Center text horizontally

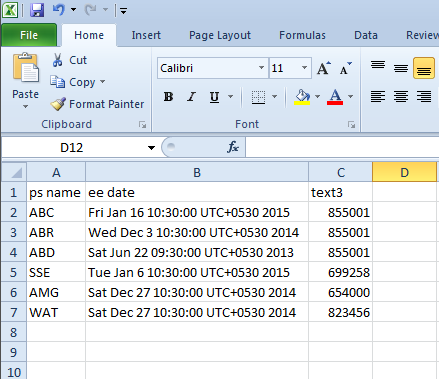click(401, 97)
